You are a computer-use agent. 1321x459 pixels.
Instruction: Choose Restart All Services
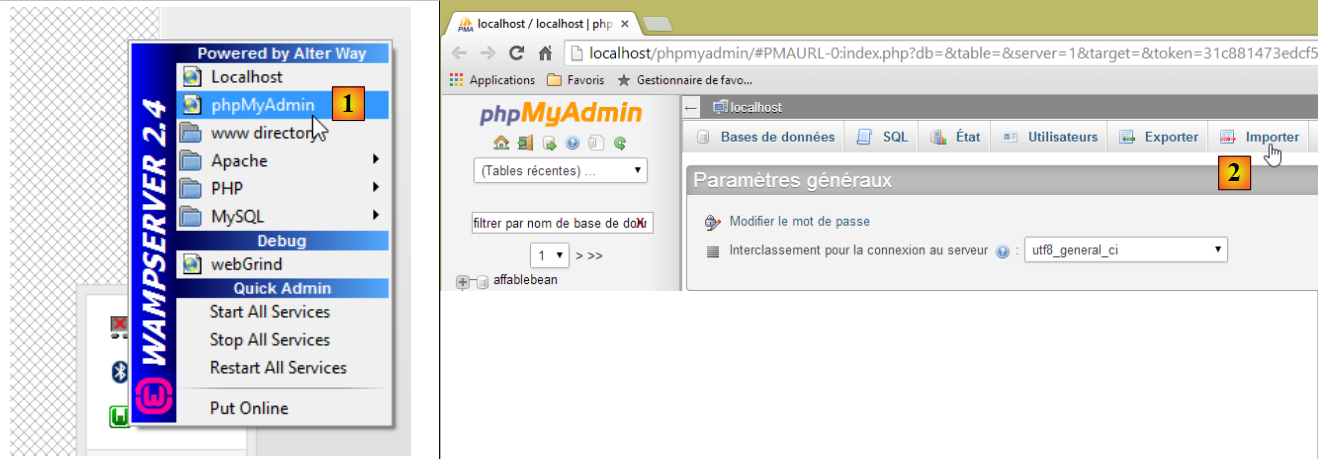pyautogui.click(x=278, y=368)
